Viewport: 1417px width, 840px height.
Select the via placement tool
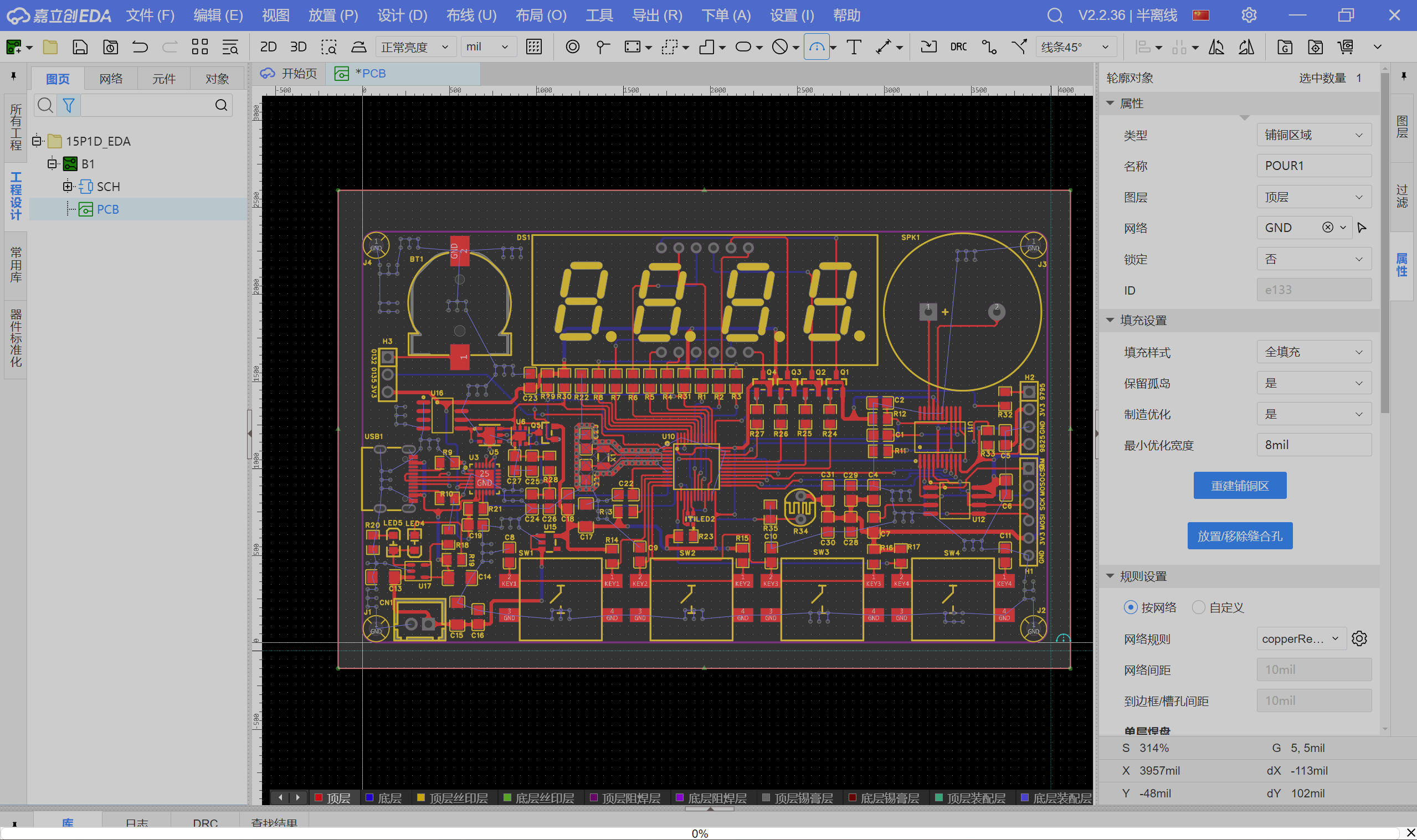coord(572,47)
